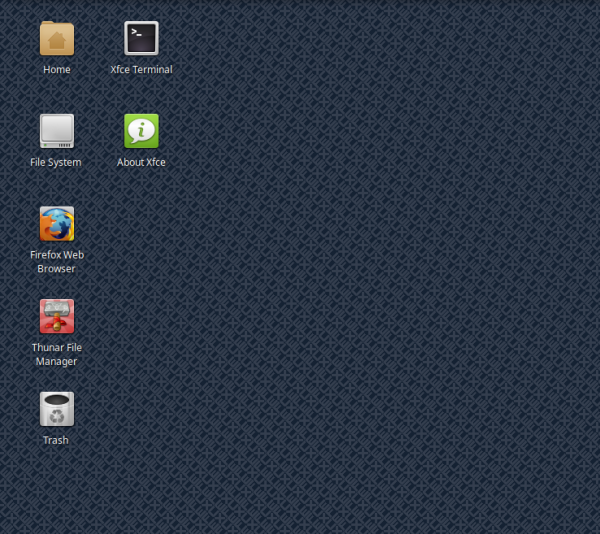
Task: Select the Firefox Web Browser icon
Action: 57,224
